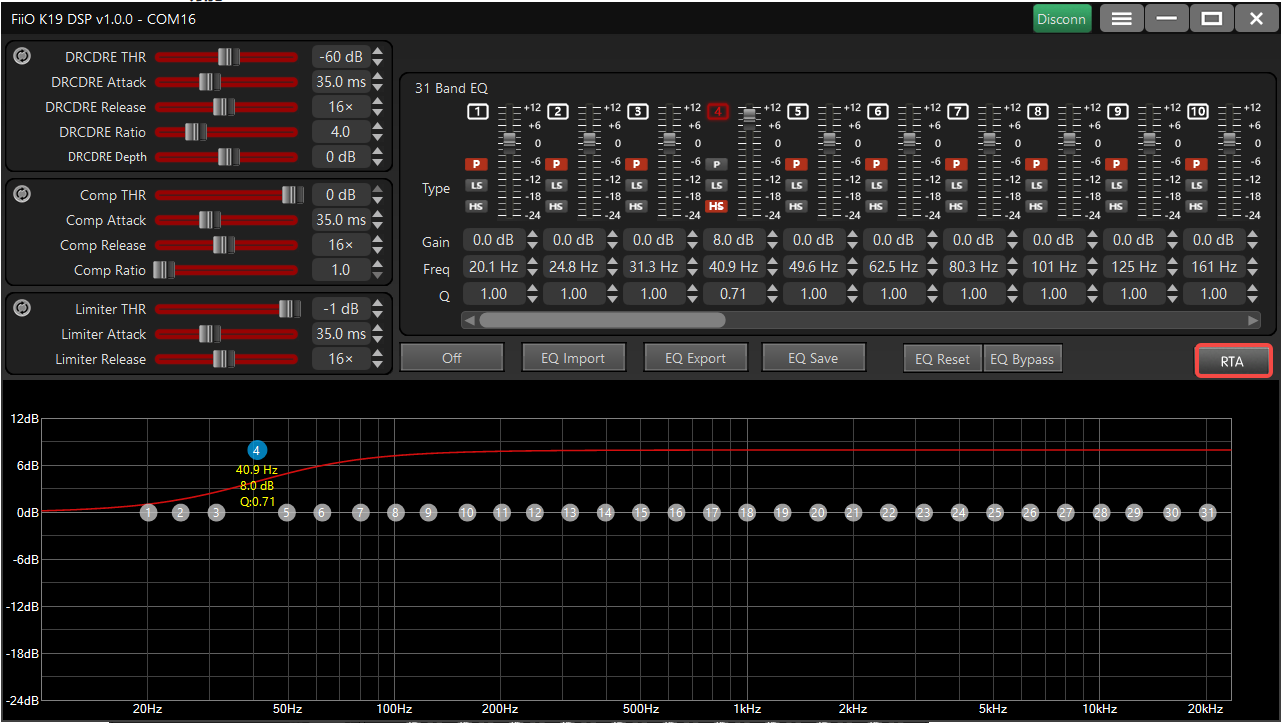Decrease Comp THR with down arrow

pos(377,201)
